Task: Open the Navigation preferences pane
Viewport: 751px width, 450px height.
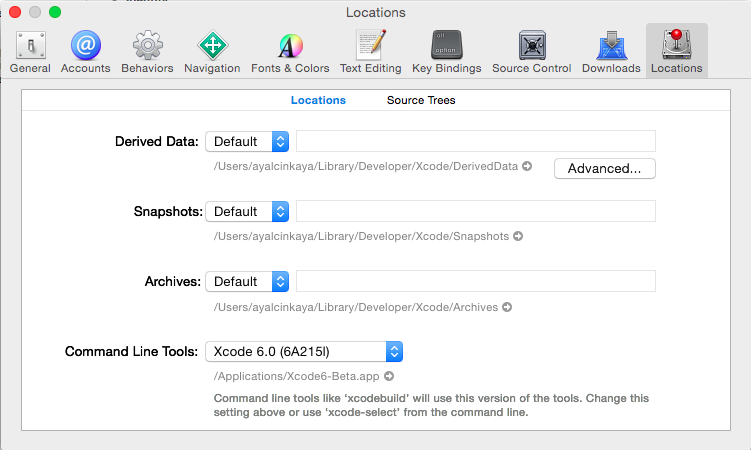Action: (x=212, y=52)
